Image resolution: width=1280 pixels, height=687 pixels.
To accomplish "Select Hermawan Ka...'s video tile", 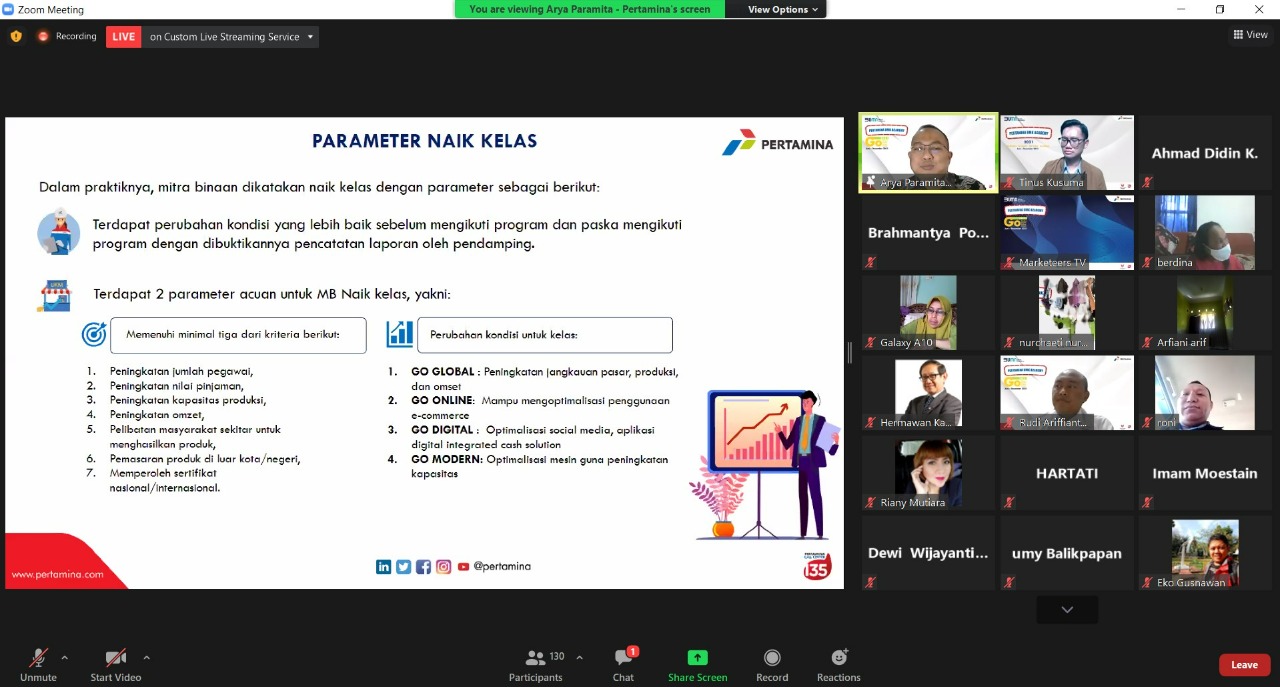I will (929, 392).
